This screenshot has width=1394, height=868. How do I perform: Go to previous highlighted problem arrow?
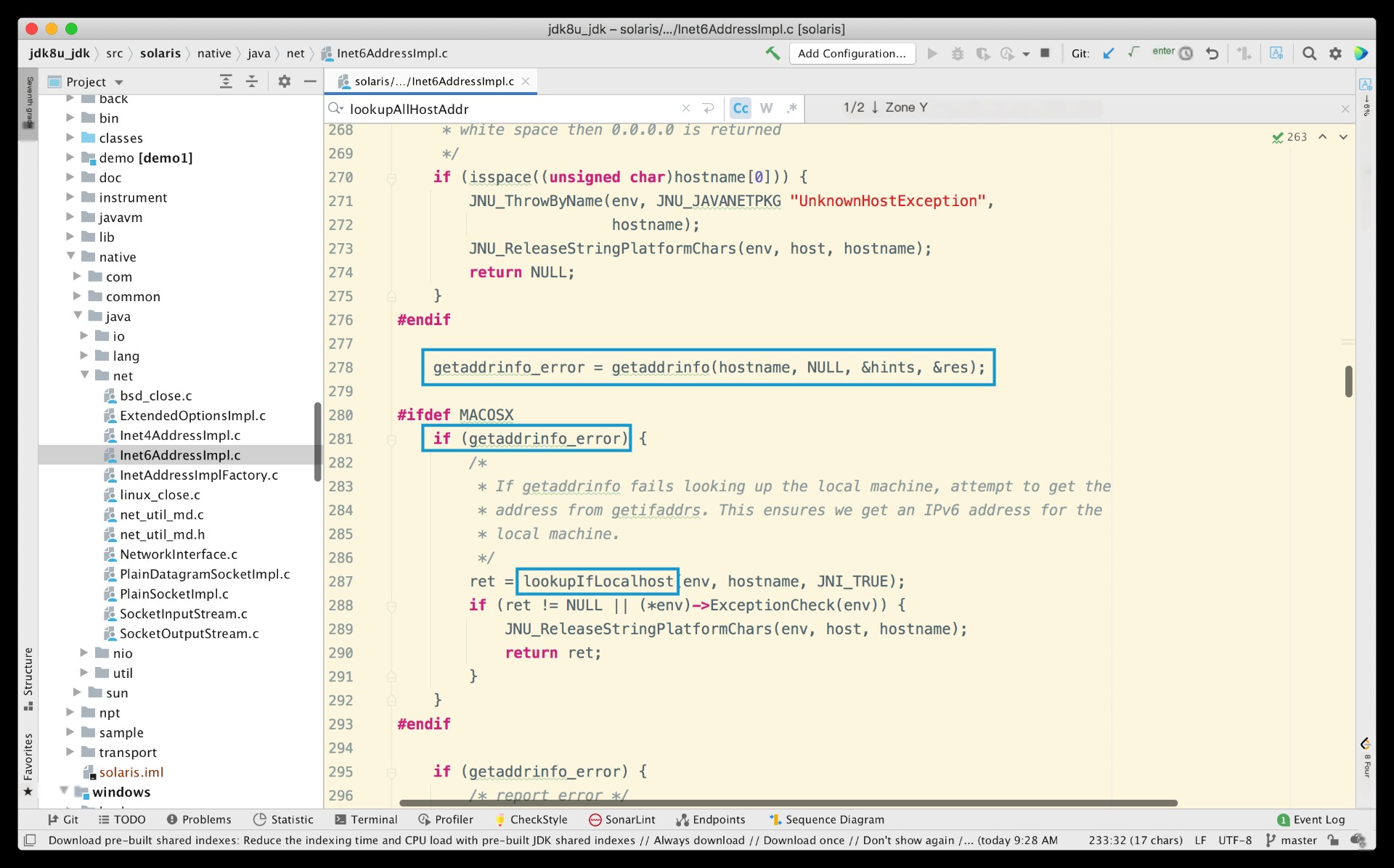coord(1323,136)
